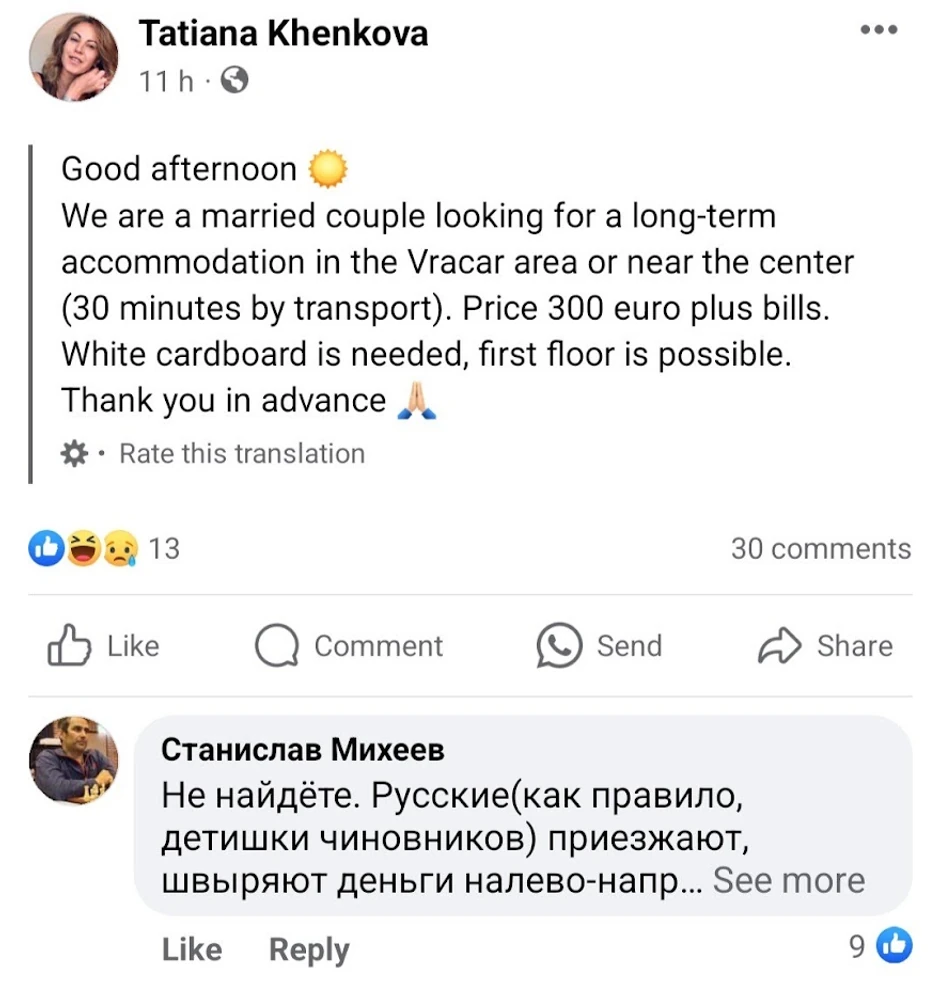The height and width of the screenshot is (981, 940).
Task: Like Станислав Михеев's comment
Action: pos(191,949)
